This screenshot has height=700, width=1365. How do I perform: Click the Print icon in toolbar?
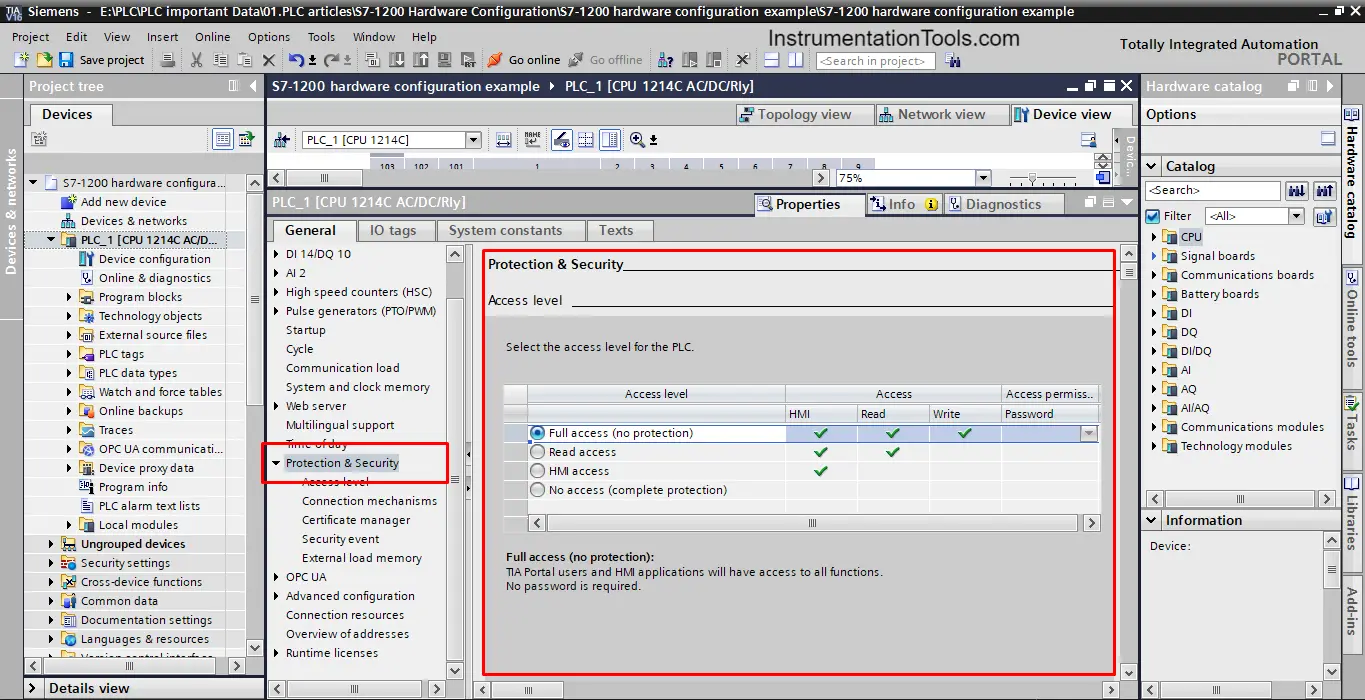coord(168,60)
